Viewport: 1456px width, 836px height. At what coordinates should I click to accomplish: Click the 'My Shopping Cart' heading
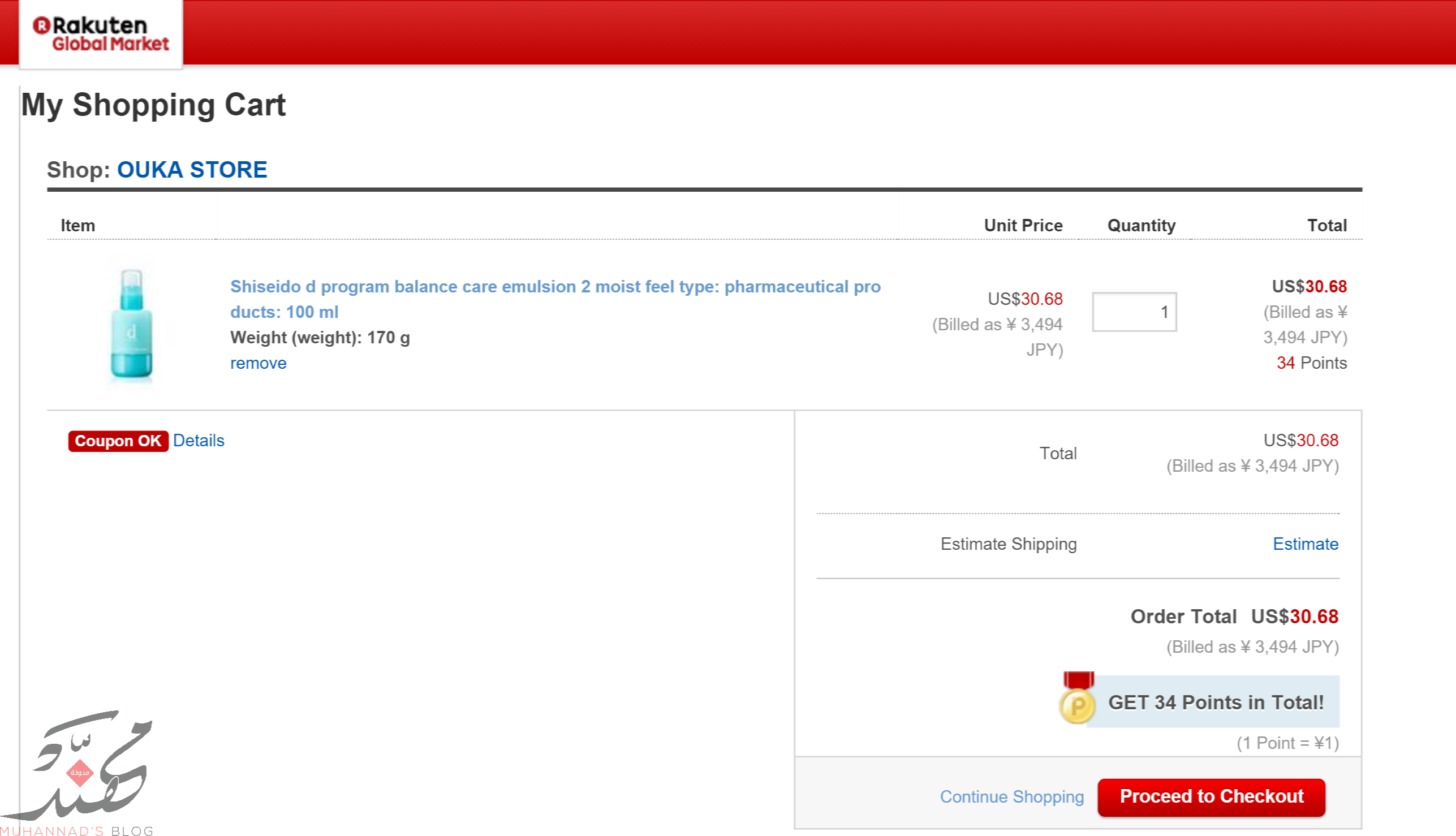(x=153, y=105)
